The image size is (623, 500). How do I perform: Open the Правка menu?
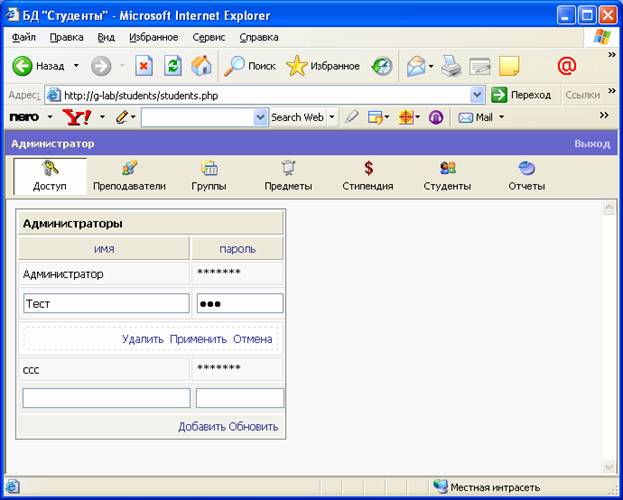coord(66,37)
